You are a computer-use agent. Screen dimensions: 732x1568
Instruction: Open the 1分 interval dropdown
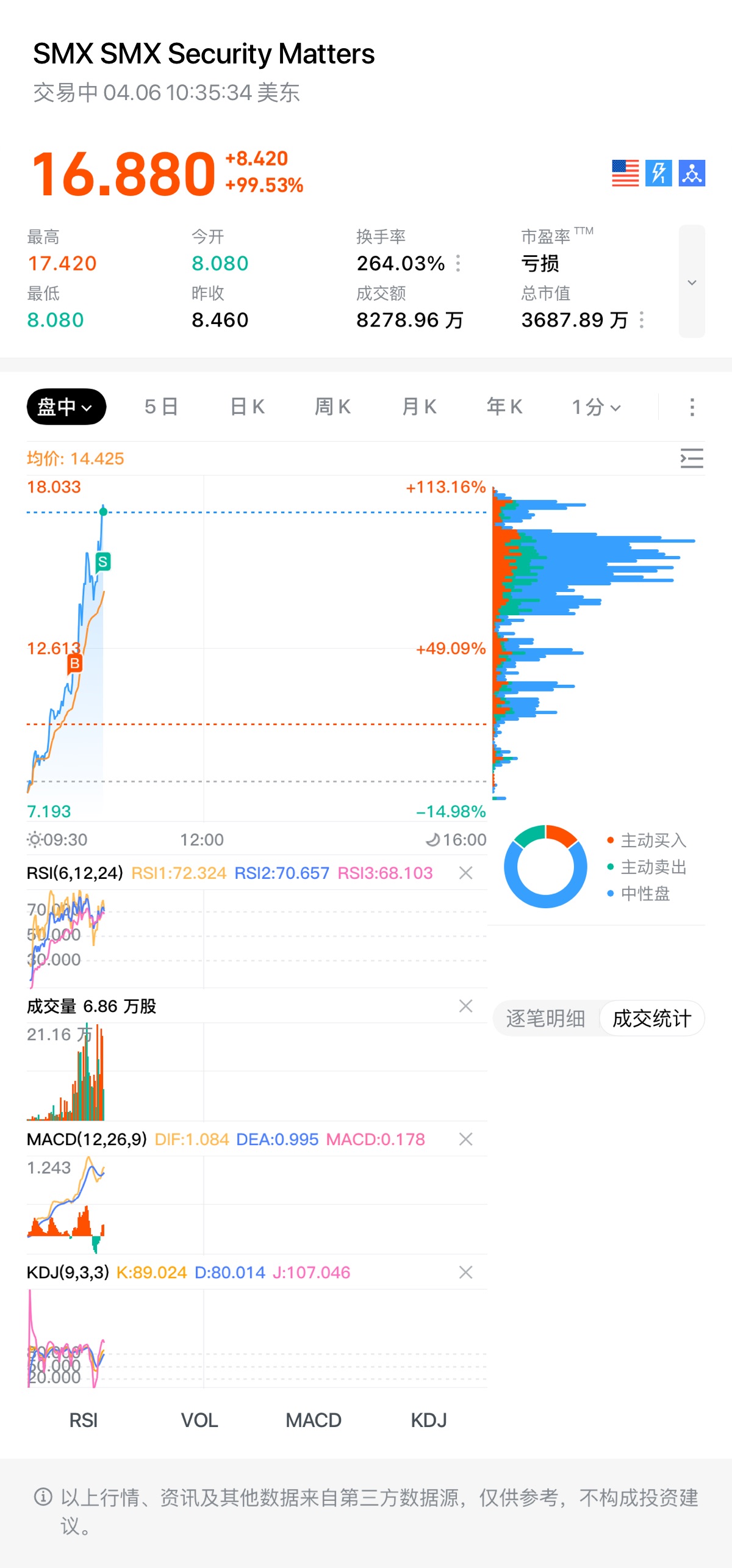(x=596, y=407)
